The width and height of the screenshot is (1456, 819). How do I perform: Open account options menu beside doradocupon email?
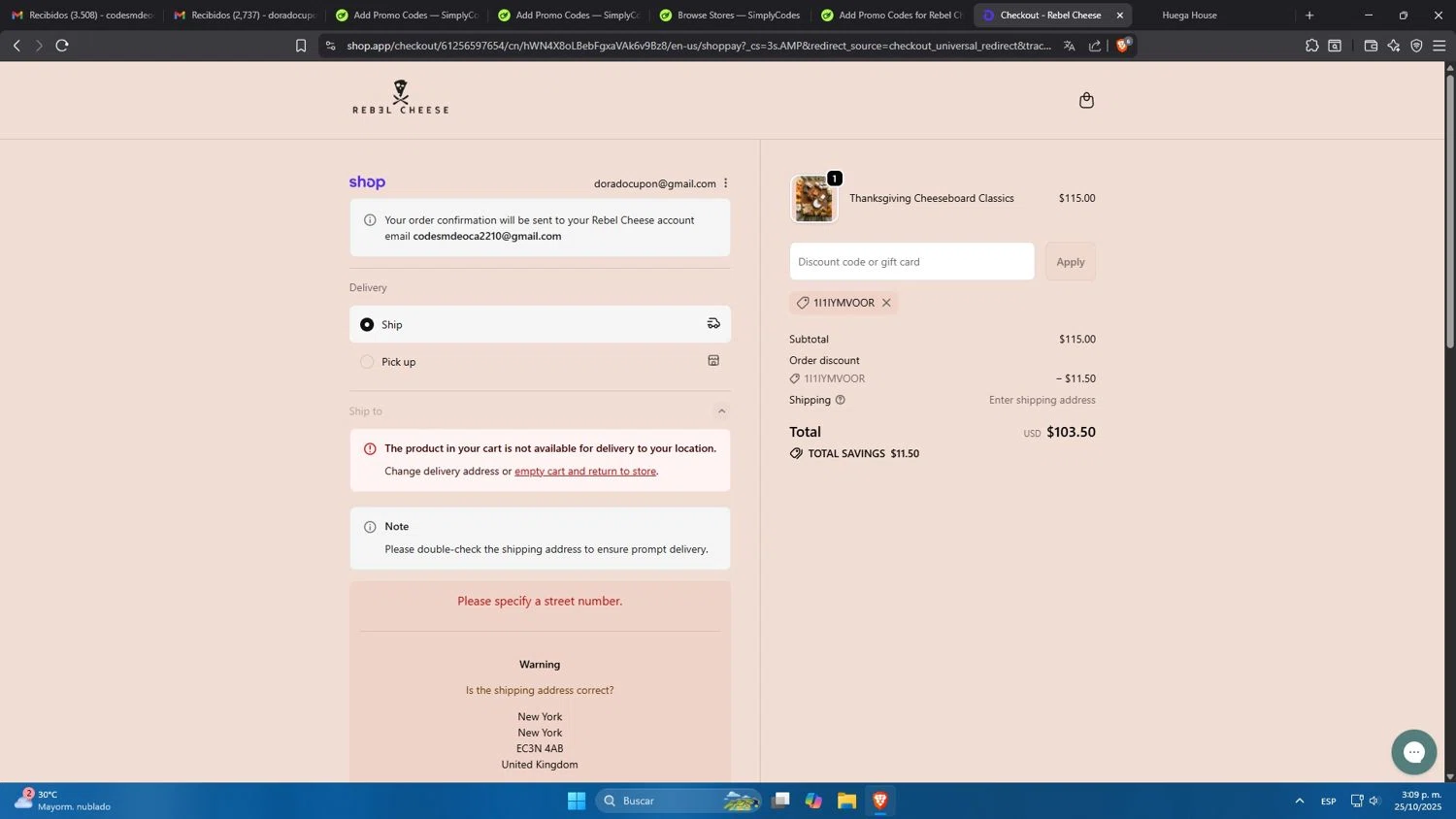pos(725,183)
